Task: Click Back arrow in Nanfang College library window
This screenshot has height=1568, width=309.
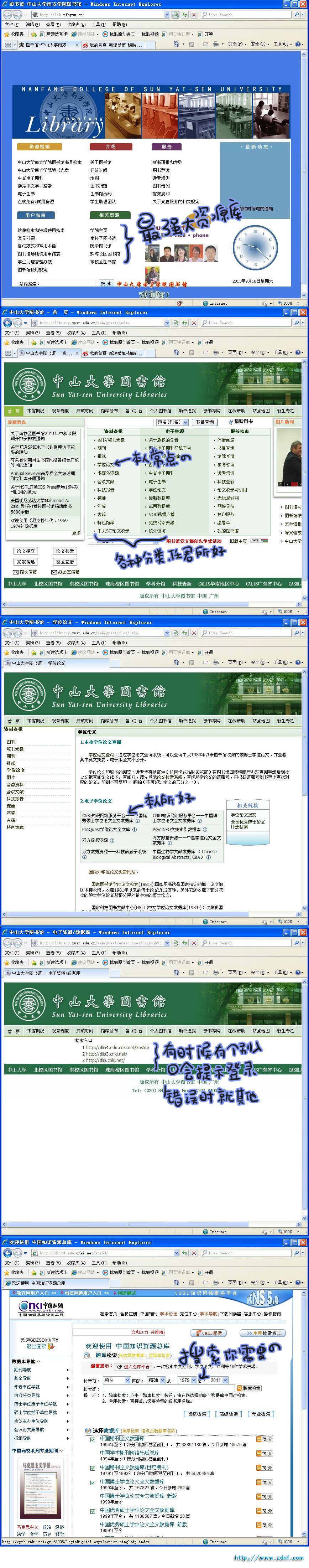Action: pyautogui.click(x=8, y=15)
